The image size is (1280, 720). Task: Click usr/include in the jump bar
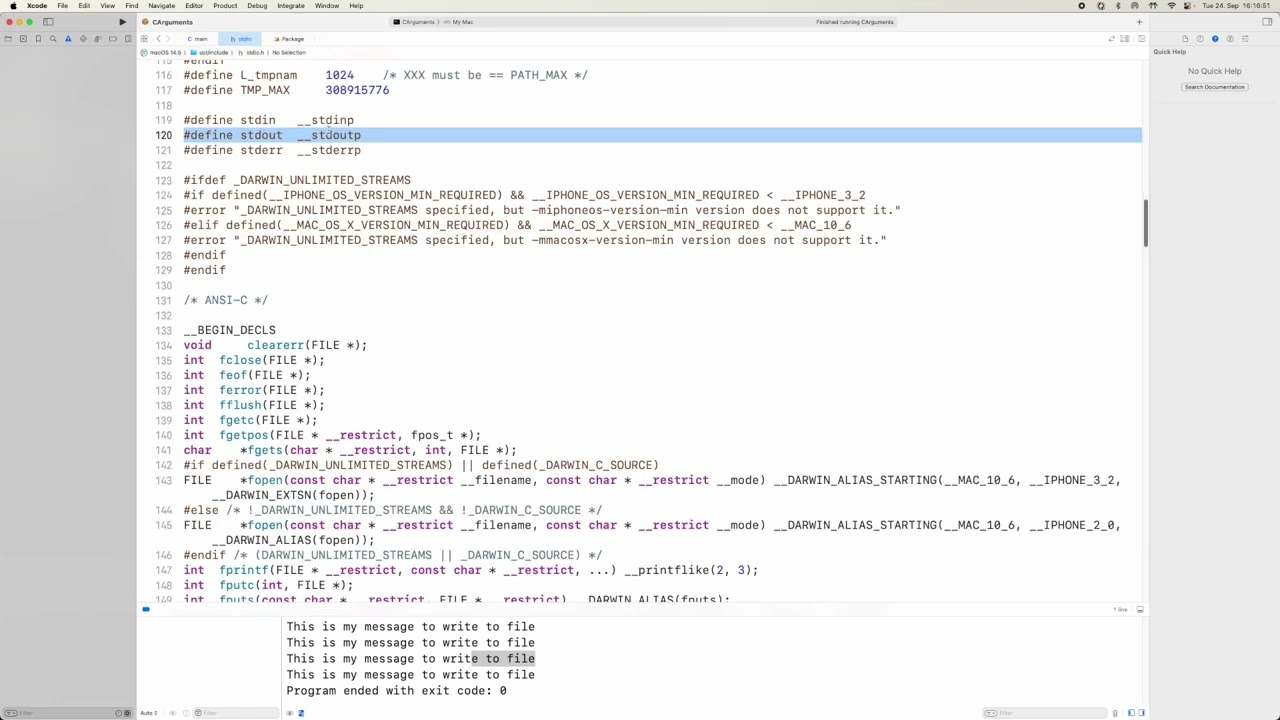pyautogui.click(x=211, y=52)
